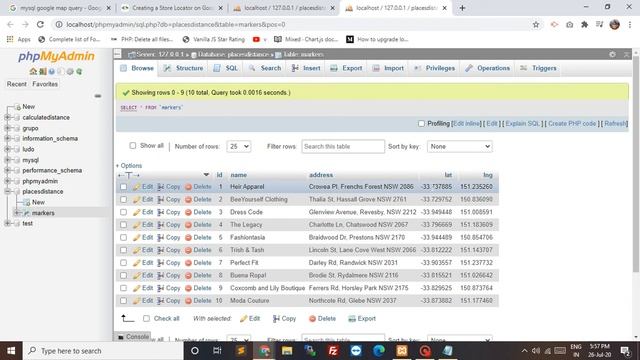
Task: Open browser extensions puzzle icon
Action: coord(584,24)
